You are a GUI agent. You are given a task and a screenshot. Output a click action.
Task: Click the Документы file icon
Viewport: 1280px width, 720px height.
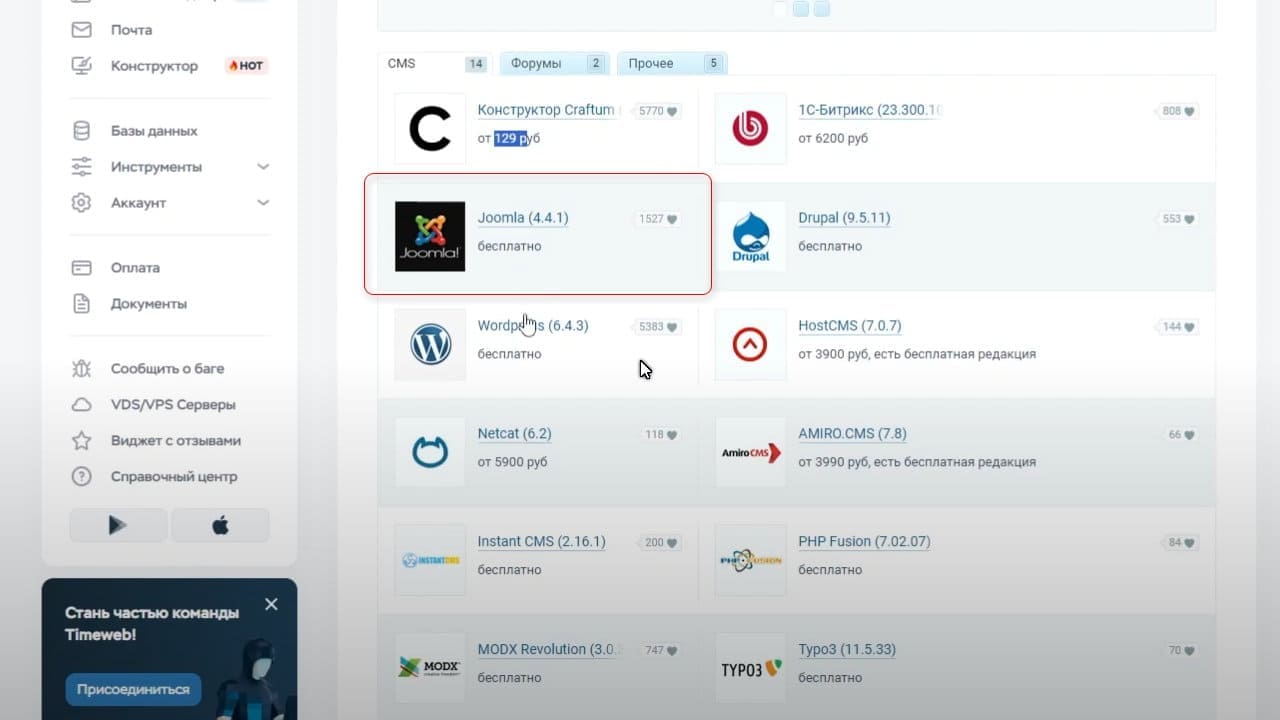pos(82,304)
